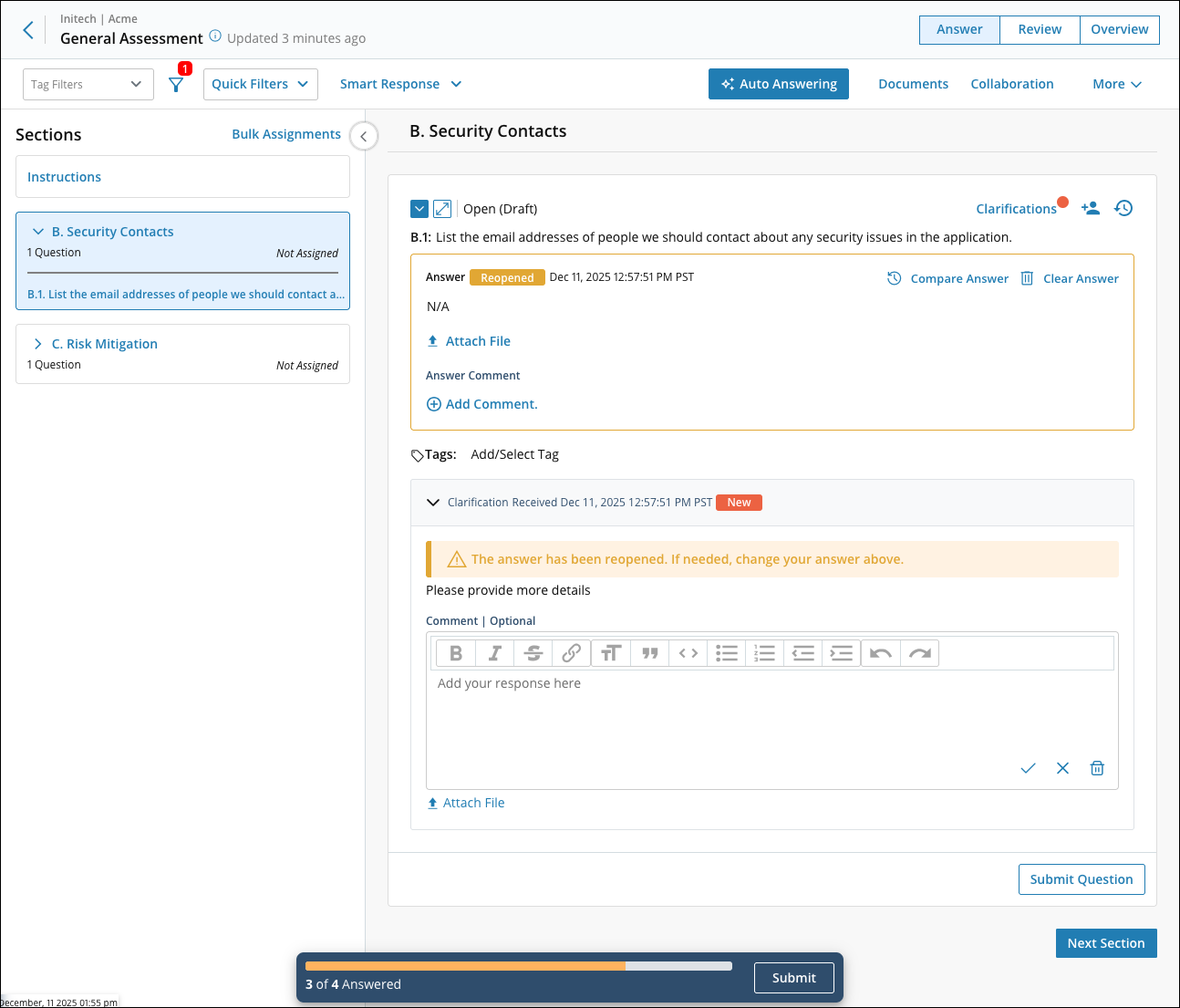Delete the comment with trash icon

(x=1097, y=768)
